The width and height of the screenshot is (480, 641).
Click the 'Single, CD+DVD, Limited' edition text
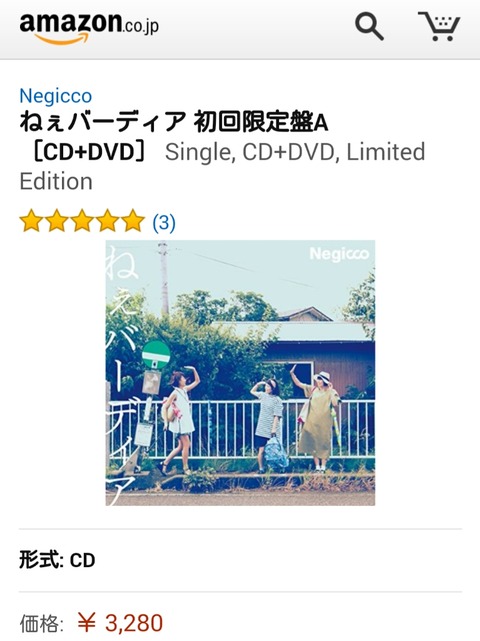(295, 152)
